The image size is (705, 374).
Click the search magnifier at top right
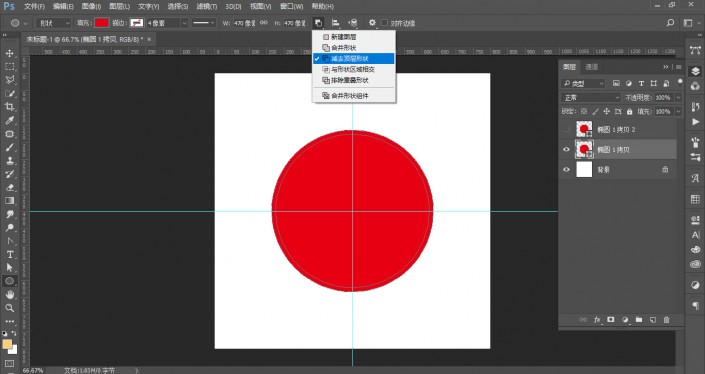point(670,22)
